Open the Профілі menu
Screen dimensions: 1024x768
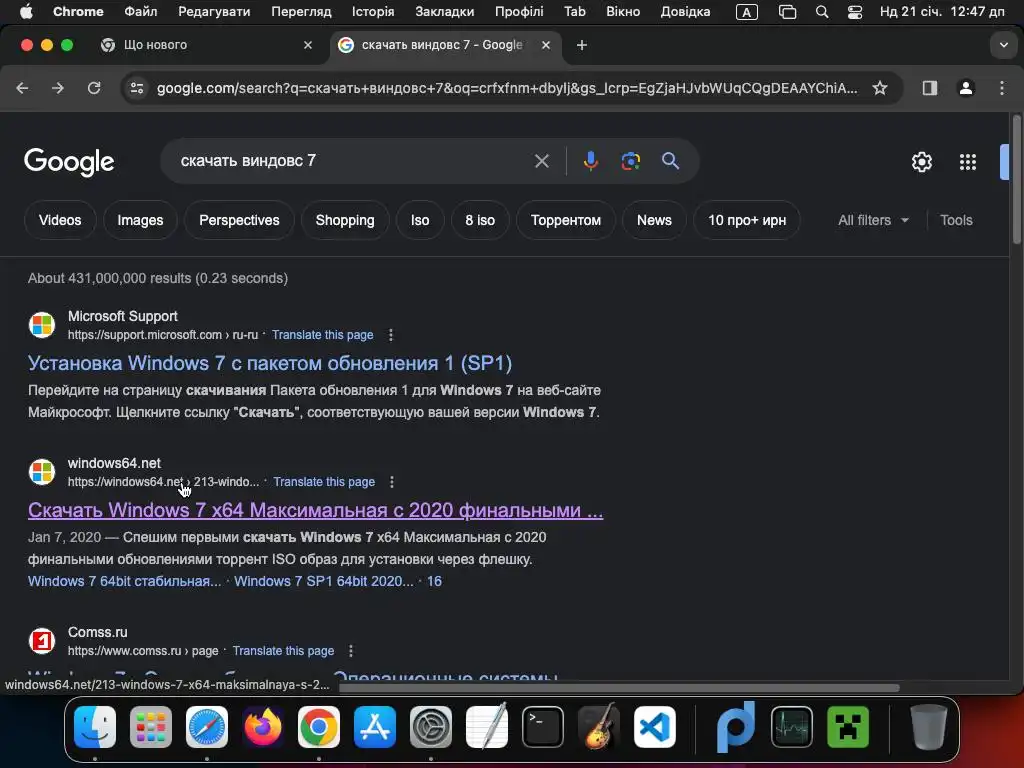519,12
